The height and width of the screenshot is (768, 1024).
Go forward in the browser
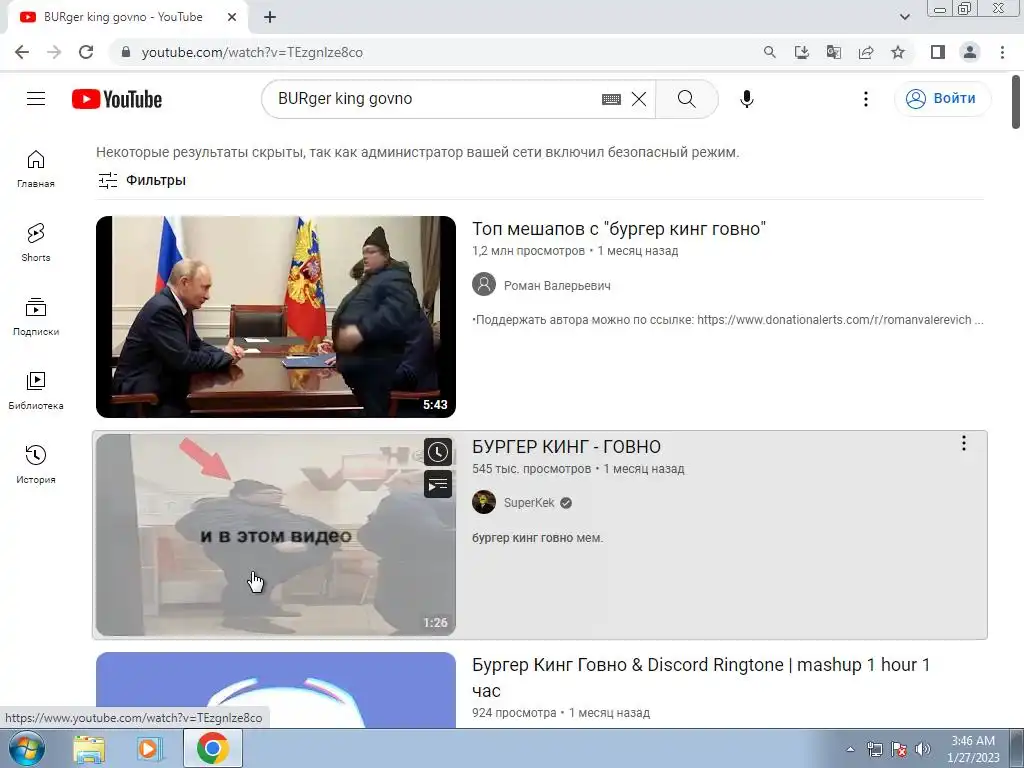[x=54, y=52]
